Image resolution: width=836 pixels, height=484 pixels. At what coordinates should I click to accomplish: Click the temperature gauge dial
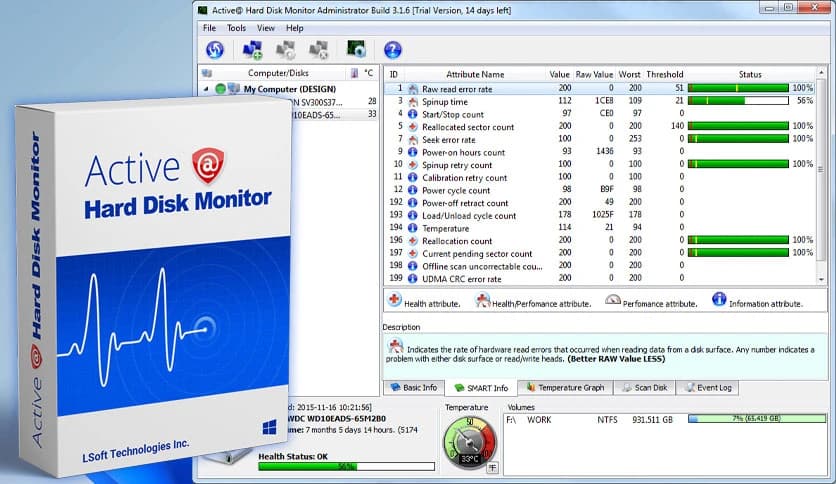click(469, 442)
